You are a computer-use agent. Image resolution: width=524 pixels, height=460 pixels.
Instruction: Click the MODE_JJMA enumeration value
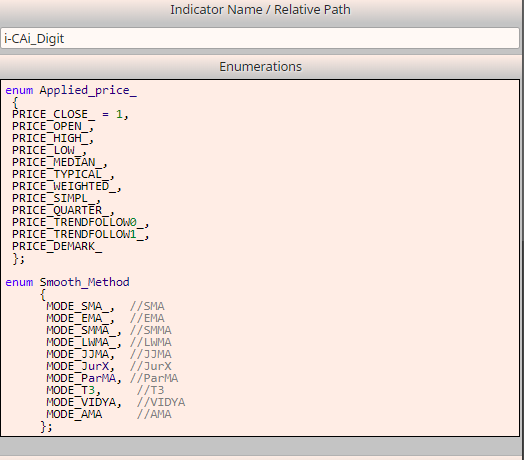[81, 355]
